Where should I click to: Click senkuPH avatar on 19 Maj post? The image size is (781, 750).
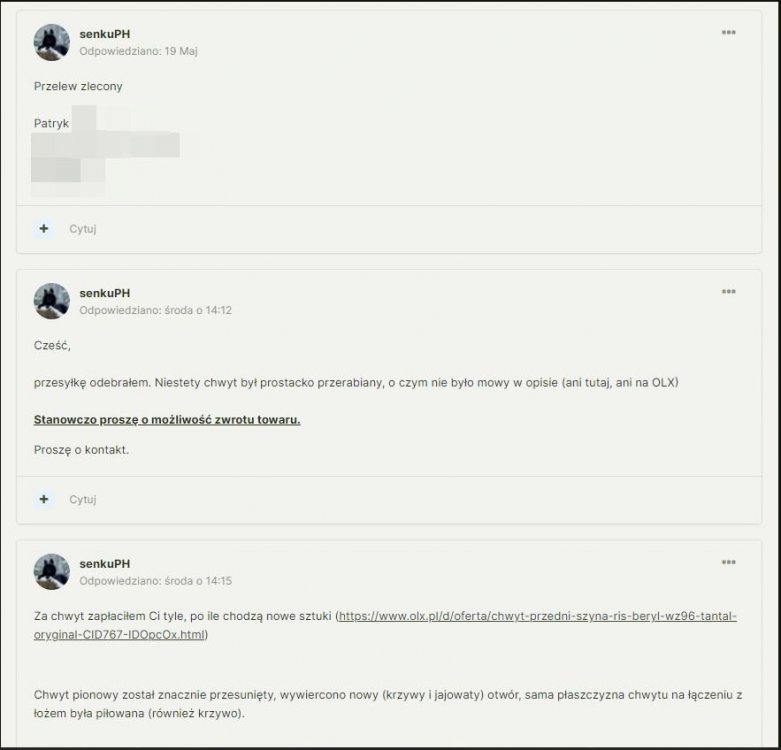tap(52, 42)
